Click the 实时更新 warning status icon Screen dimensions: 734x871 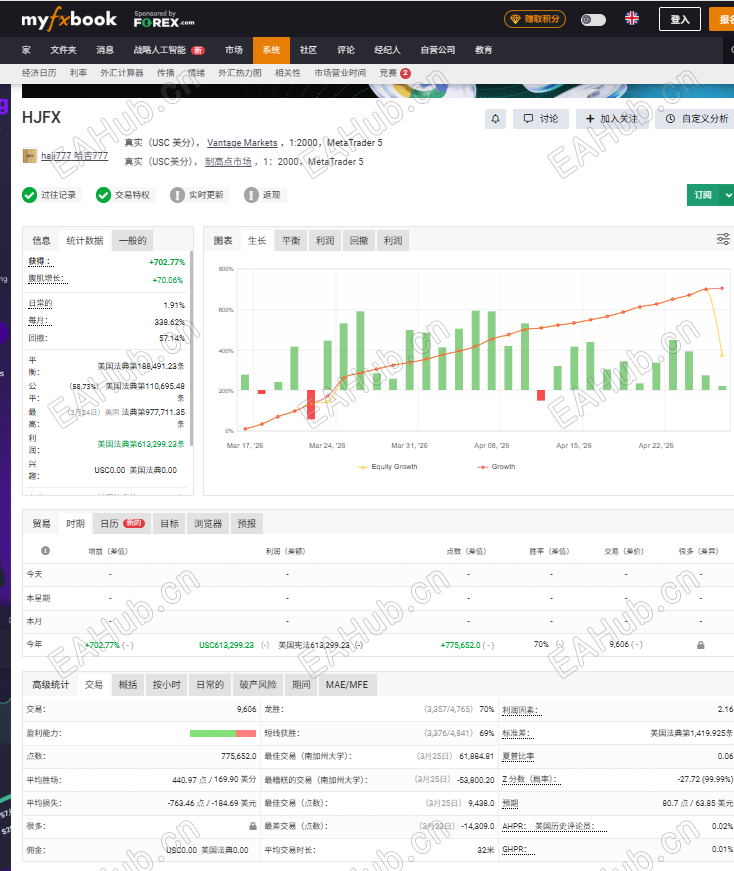pyautogui.click(x=177, y=195)
